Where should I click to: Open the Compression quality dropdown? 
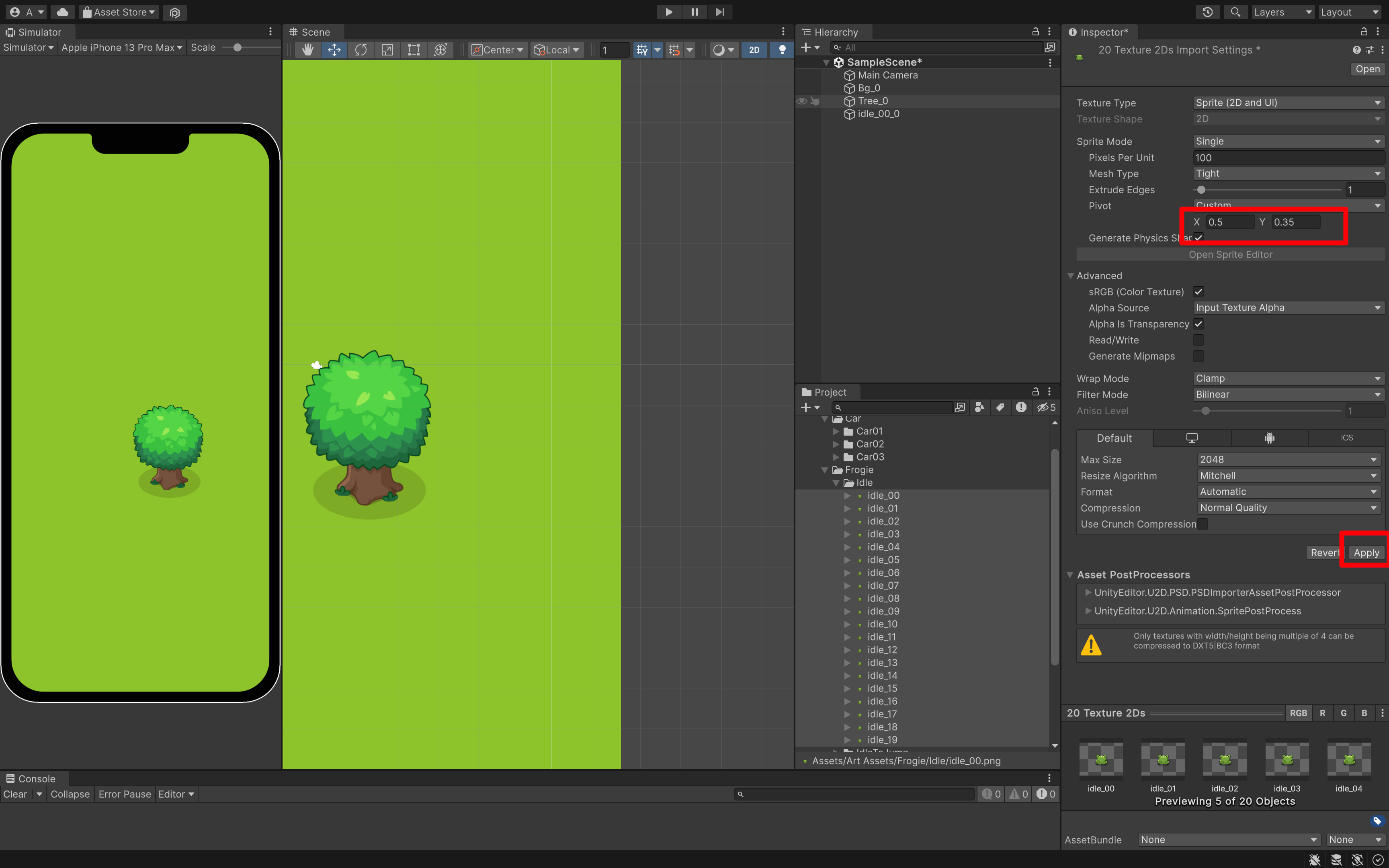tap(1288, 508)
